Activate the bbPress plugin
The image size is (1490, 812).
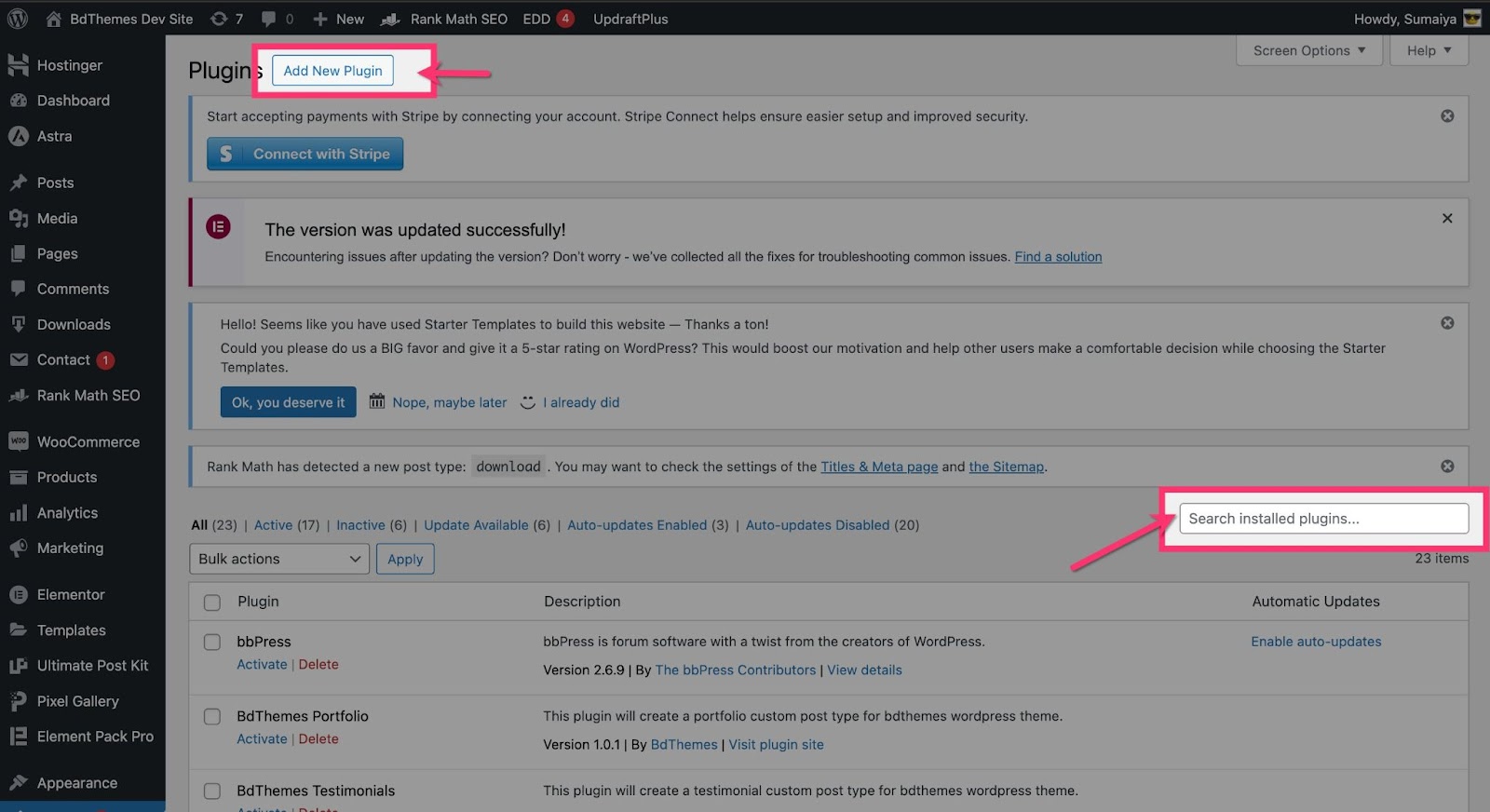click(x=262, y=664)
